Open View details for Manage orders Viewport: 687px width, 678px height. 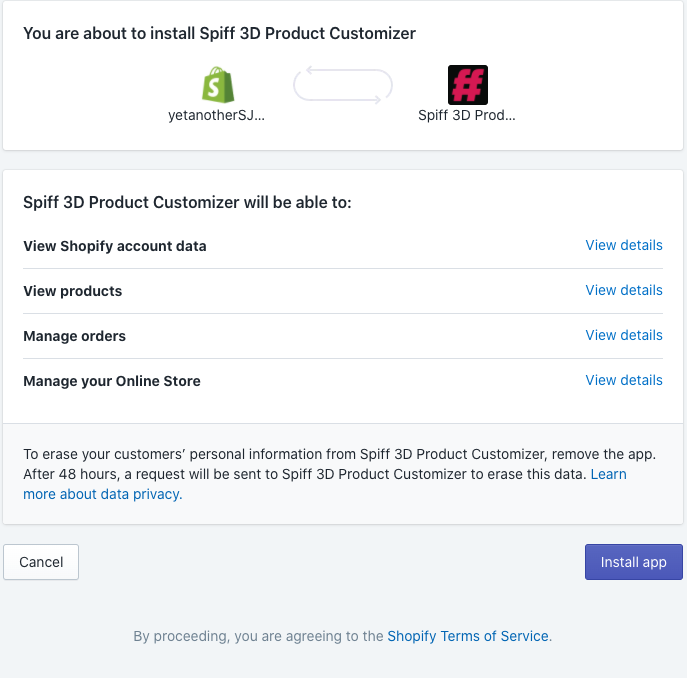(623, 335)
